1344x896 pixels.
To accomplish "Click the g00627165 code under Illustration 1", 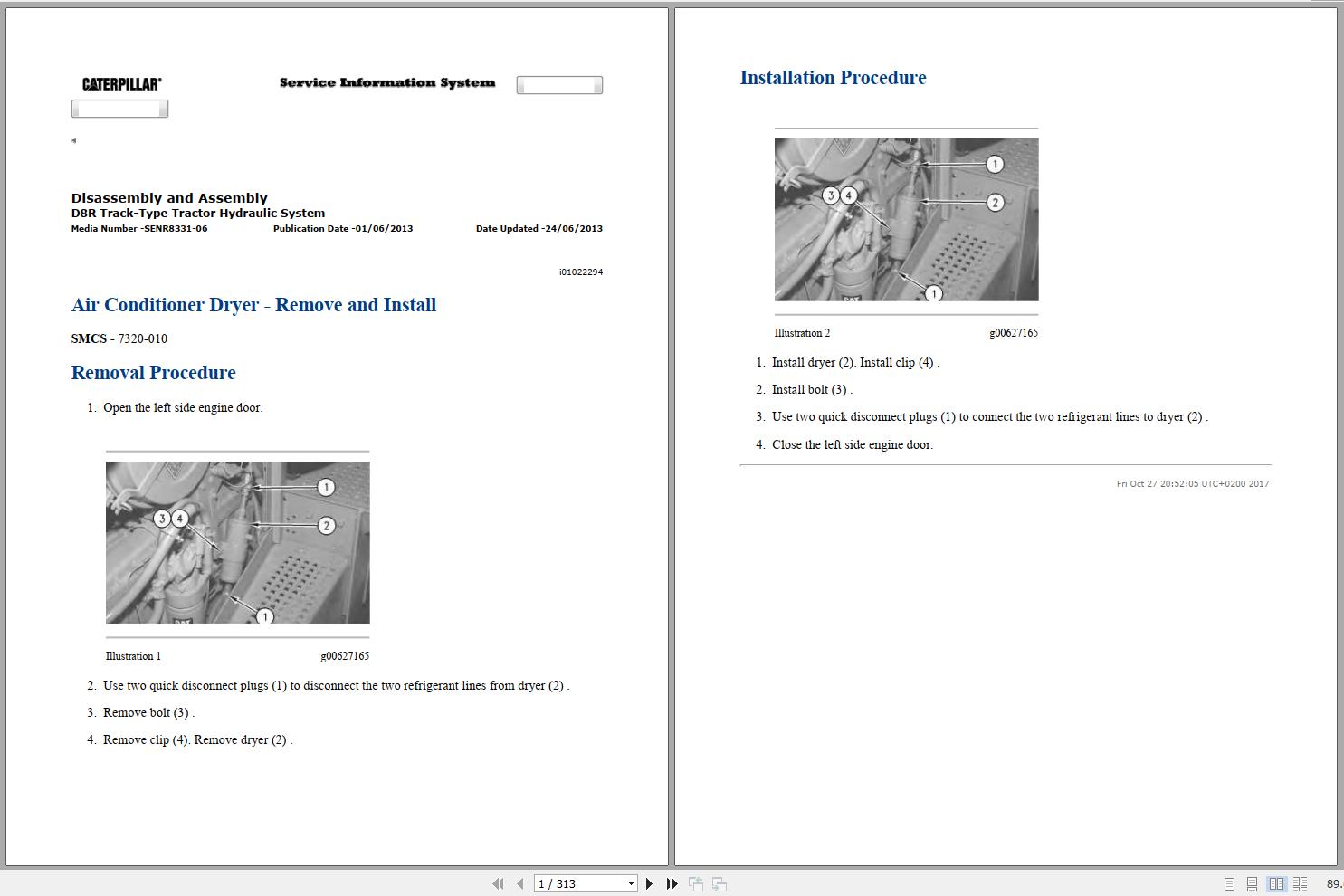I will pos(345,656).
